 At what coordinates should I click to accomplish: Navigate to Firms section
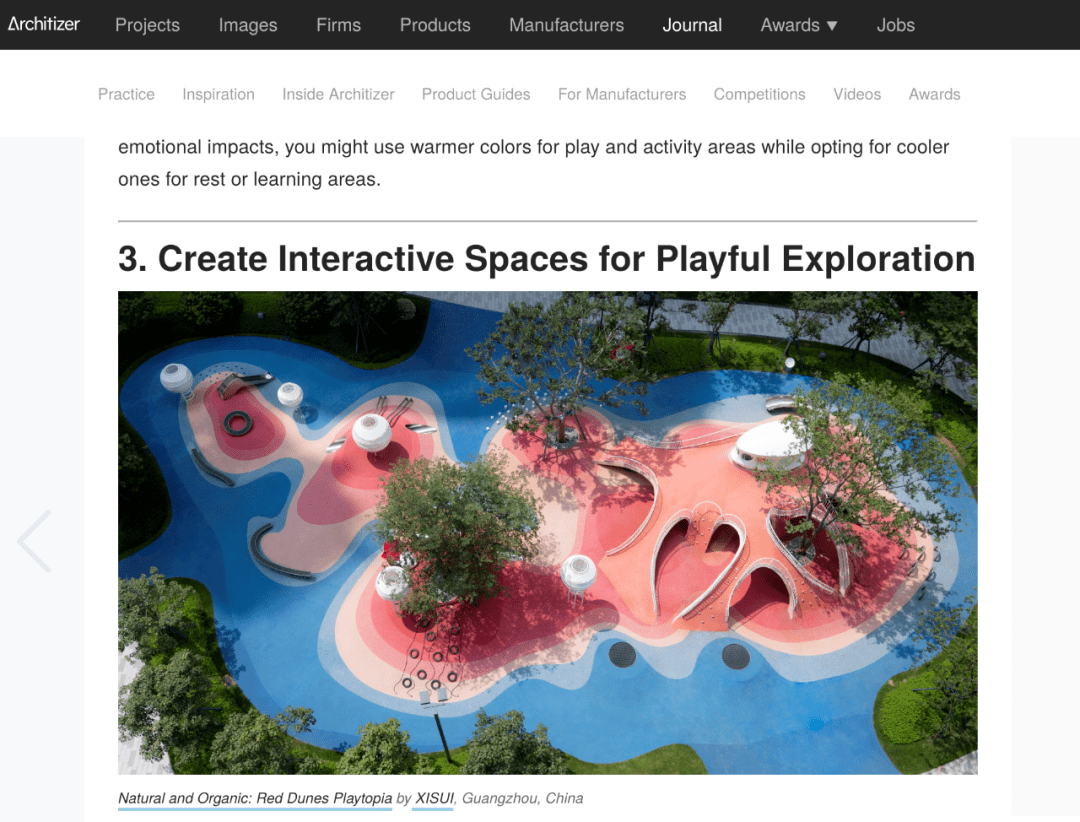(x=338, y=25)
